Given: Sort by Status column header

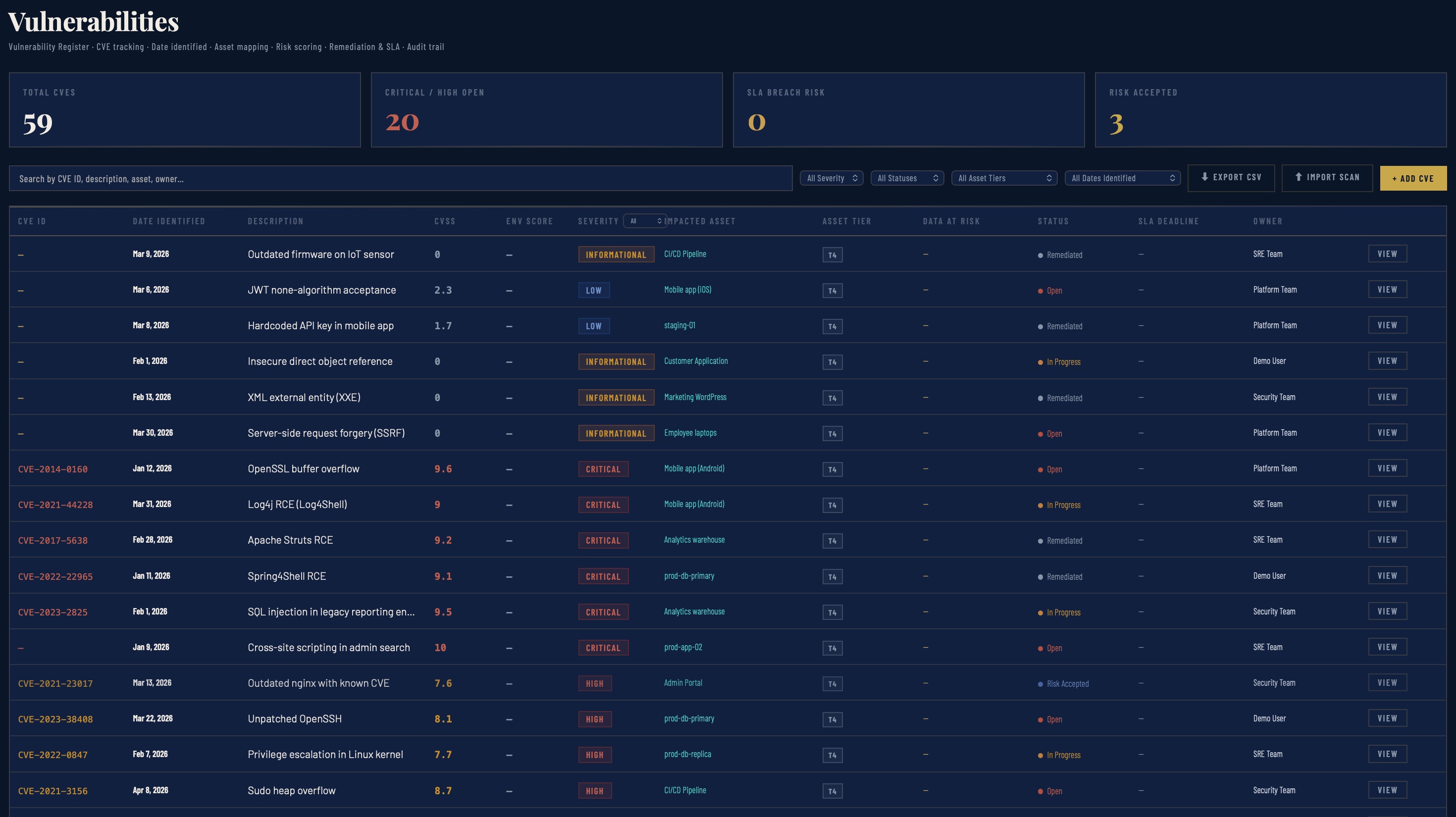Looking at the screenshot, I should [1053, 221].
